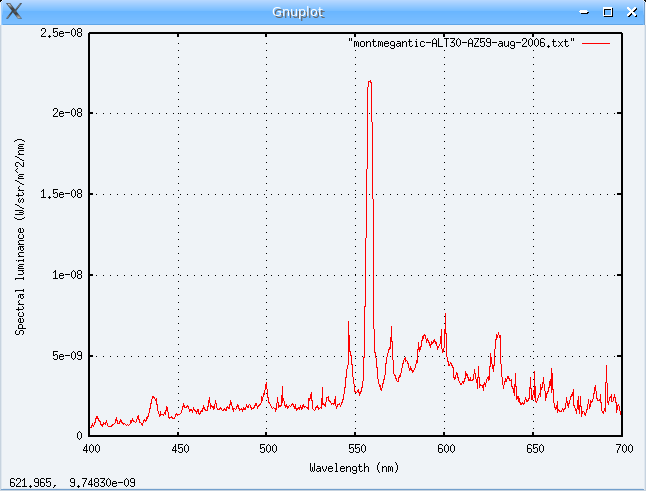This screenshot has width=646, height=491.
Task: Click the X window menu icon
Action: coord(14,12)
